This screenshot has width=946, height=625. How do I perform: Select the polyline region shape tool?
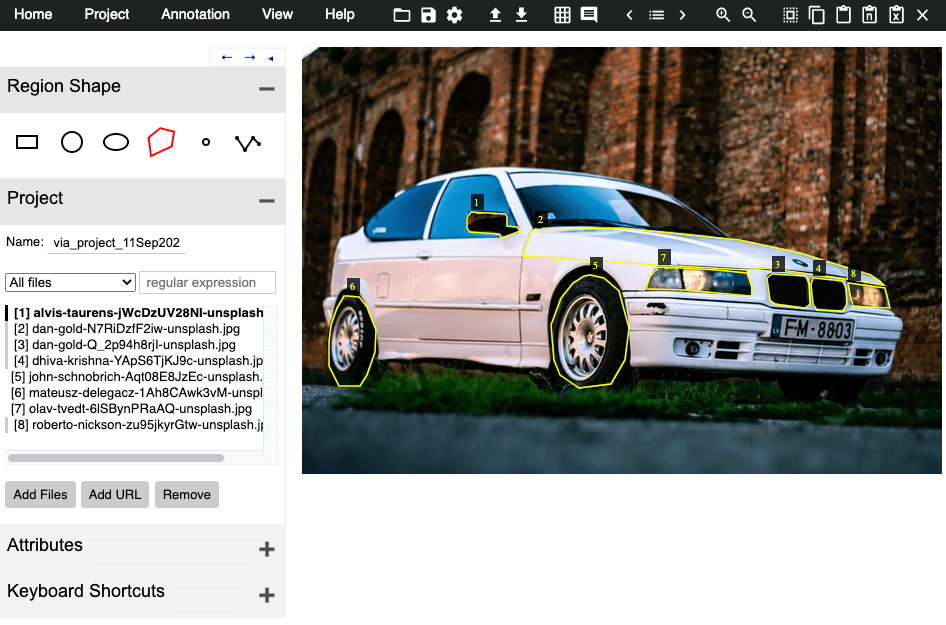click(x=247, y=143)
